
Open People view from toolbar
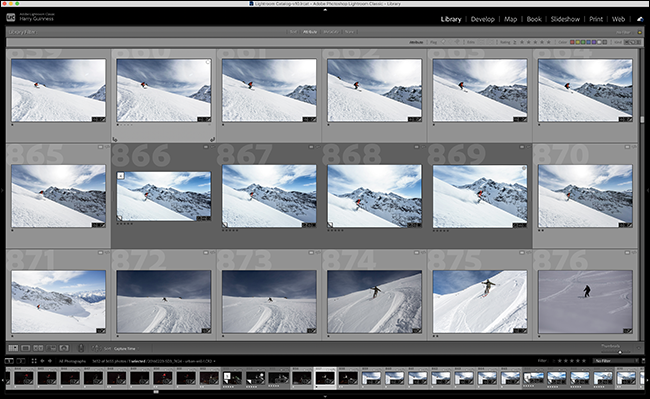click(64, 348)
